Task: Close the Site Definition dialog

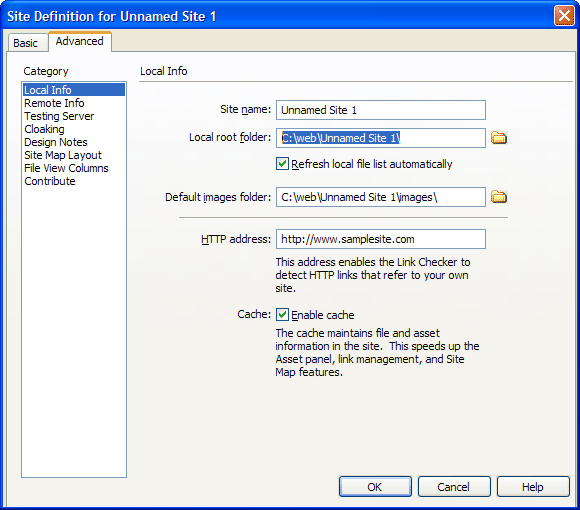Action: pos(564,16)
